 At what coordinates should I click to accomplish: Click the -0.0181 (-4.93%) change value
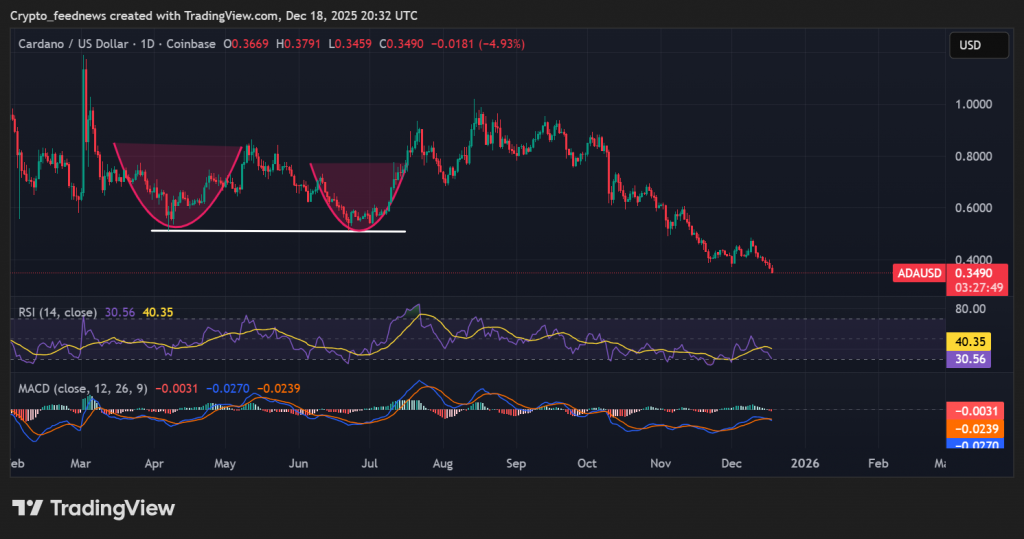coord(478,44)
